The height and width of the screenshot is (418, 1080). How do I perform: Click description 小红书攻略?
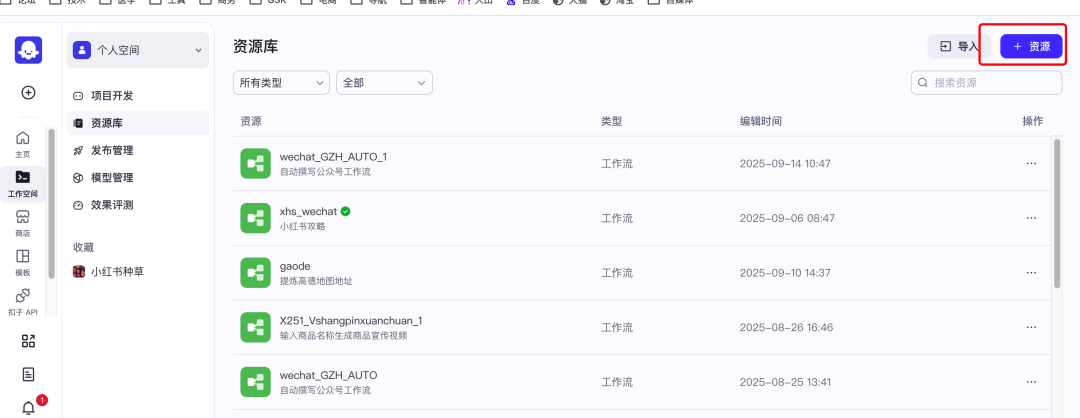pos(302,227)
